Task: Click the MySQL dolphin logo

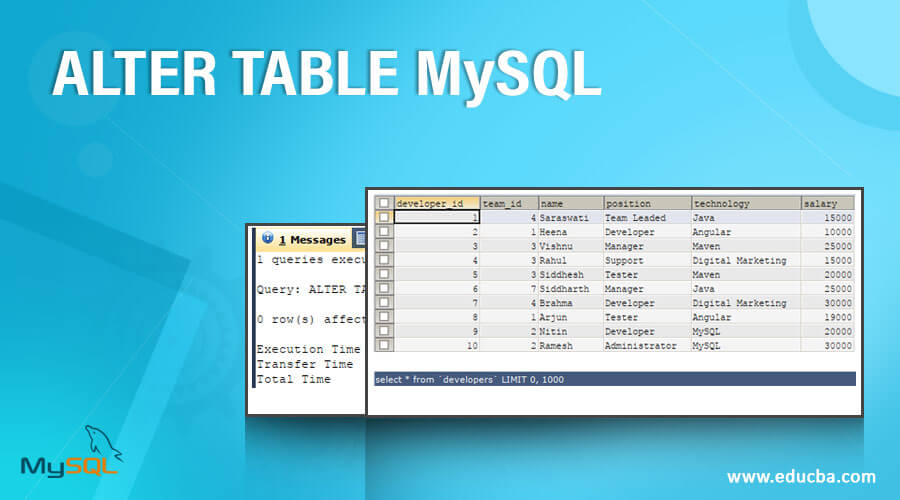Action: click(x=71, y=452)
